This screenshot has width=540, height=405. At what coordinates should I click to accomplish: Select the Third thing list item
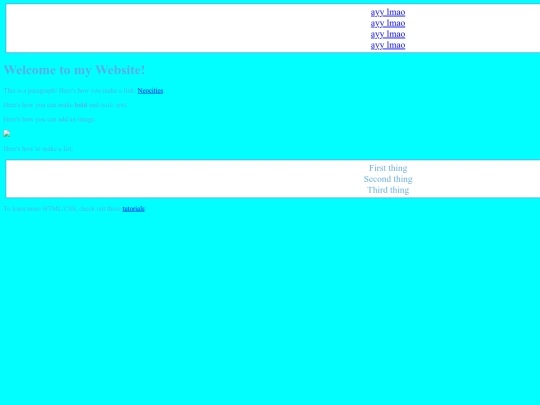coord(388,190)
